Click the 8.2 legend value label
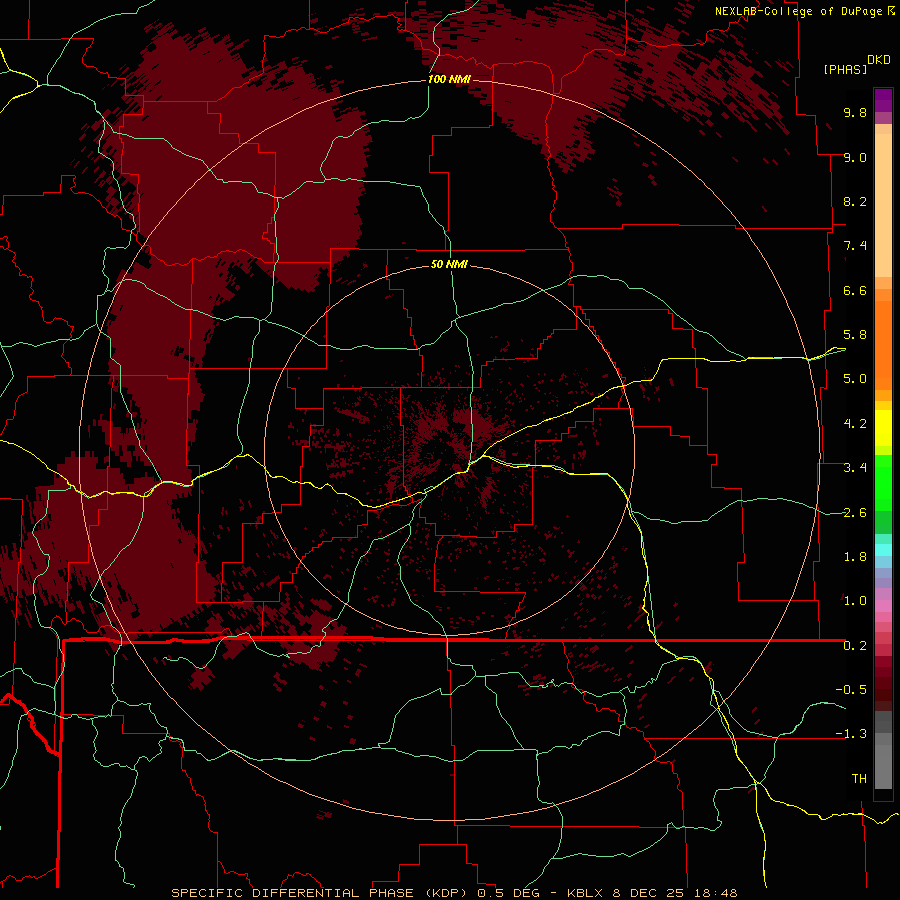900x900 pixels. (855, 201)
